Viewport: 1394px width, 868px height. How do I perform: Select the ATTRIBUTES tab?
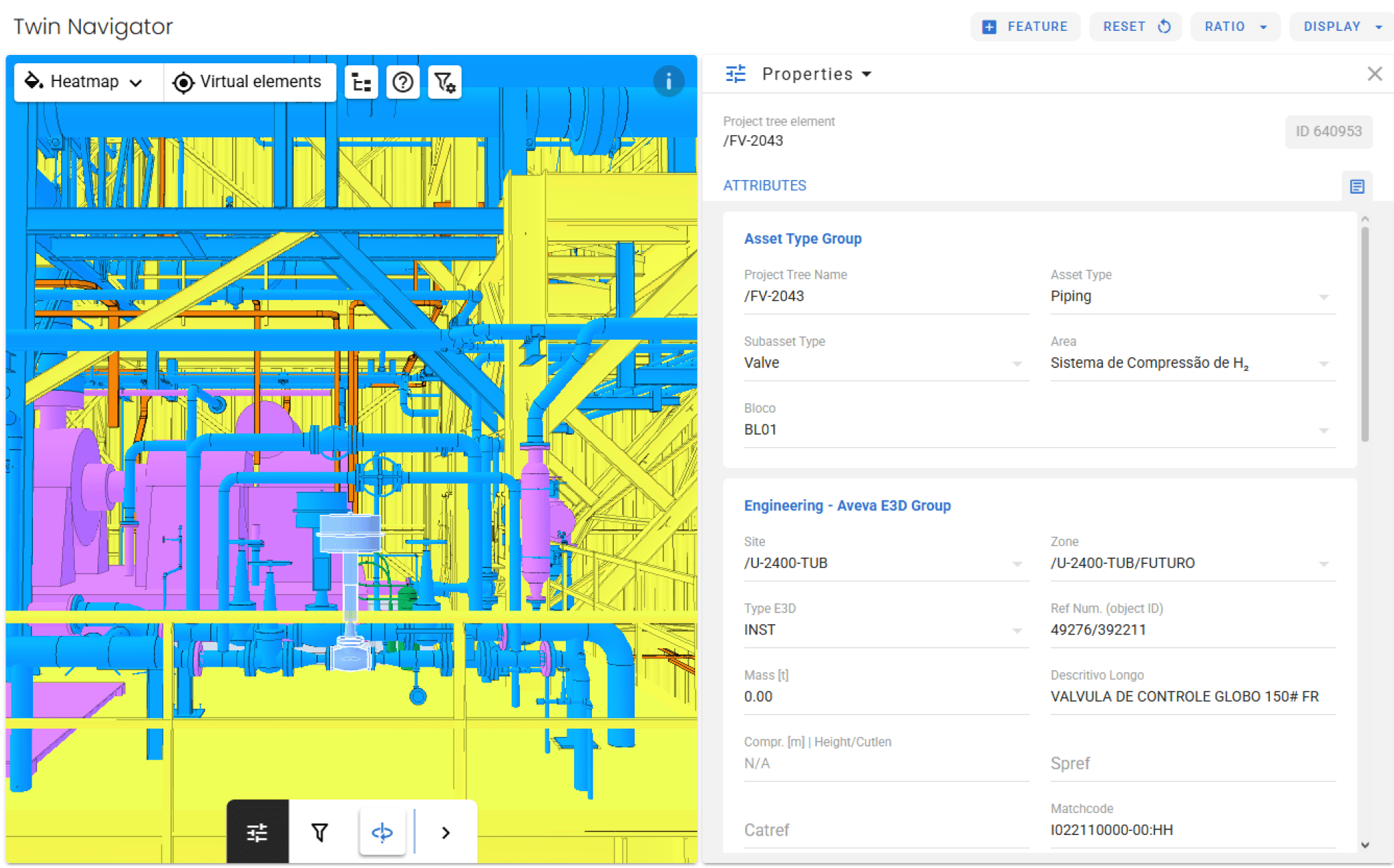coord(764,185)
